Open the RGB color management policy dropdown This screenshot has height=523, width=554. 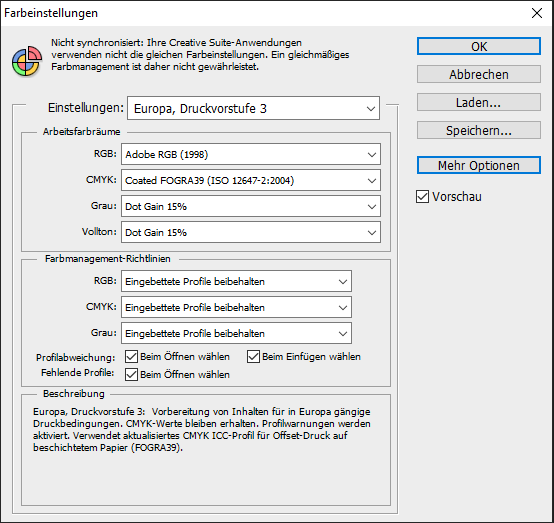(x=236, y=281)
